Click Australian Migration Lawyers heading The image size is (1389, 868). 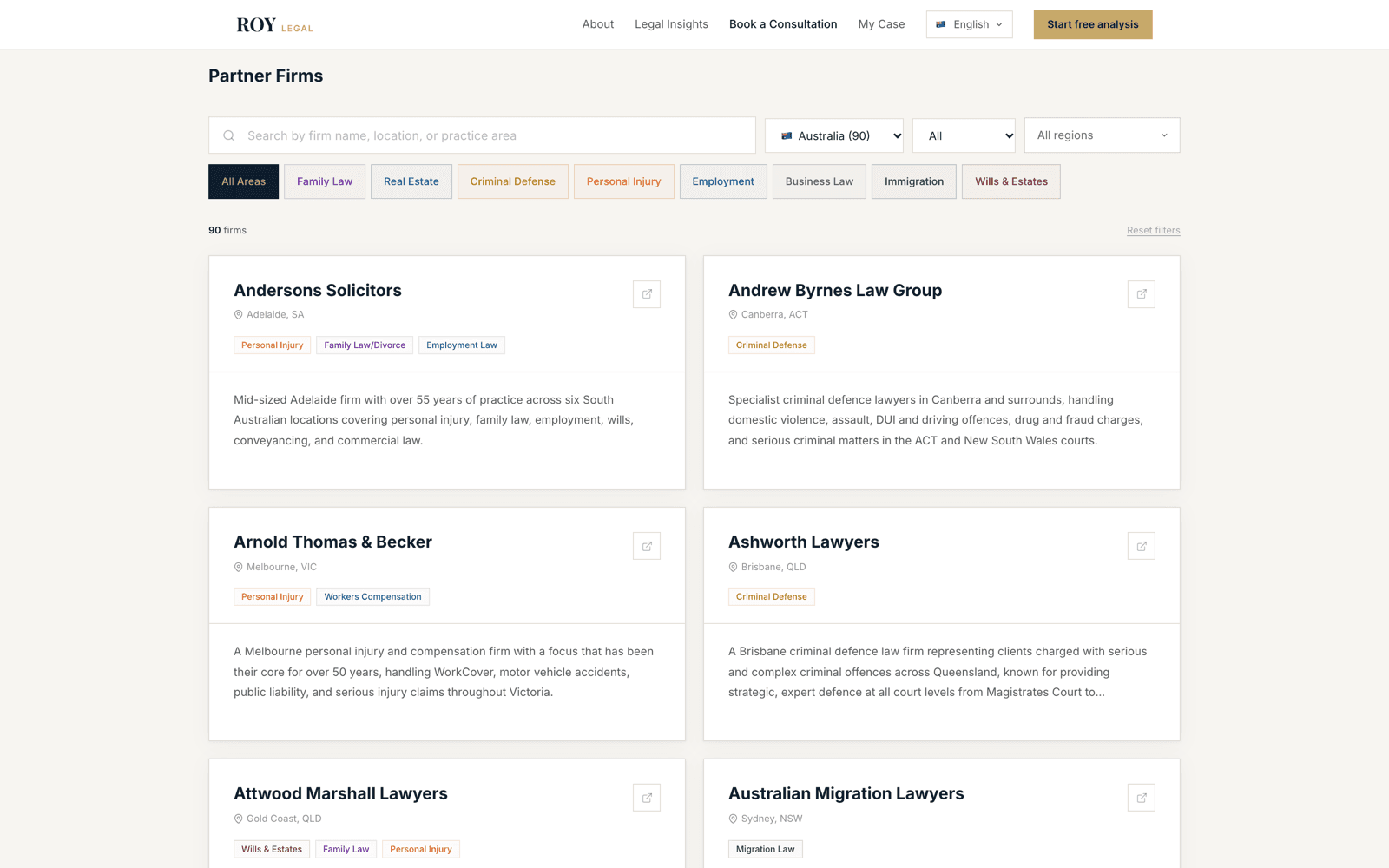pyautogui.click(x=846, y=794)
